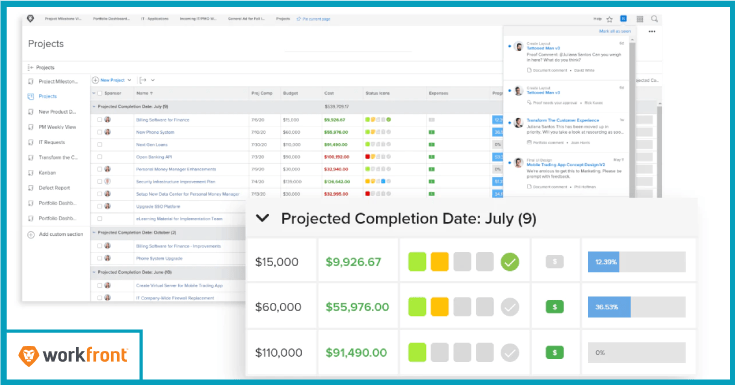Check the Next-Gen Loans row checkbox

(99, 144)
